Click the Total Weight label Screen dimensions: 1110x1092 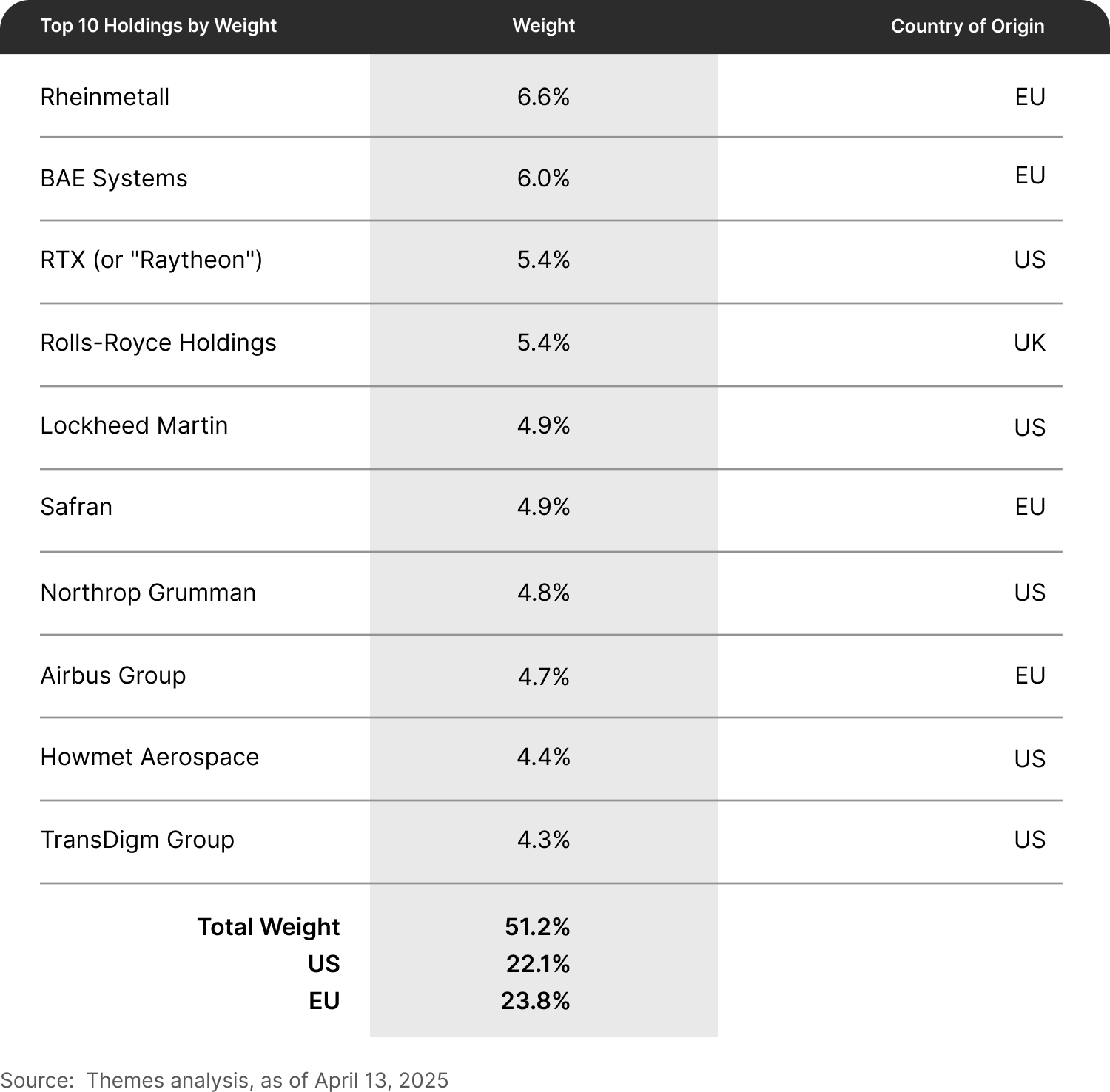(x=269, y=927)
